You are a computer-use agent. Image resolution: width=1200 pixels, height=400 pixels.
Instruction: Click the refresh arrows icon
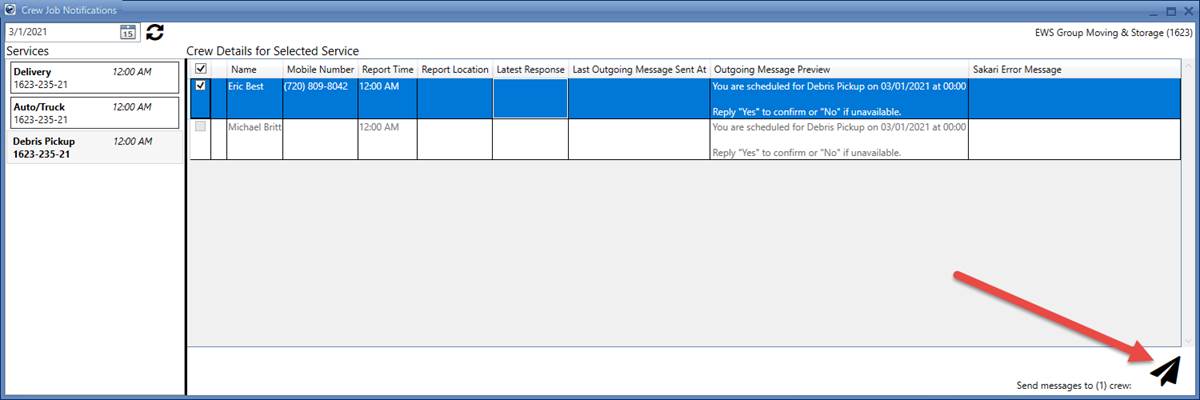[155, 32]
